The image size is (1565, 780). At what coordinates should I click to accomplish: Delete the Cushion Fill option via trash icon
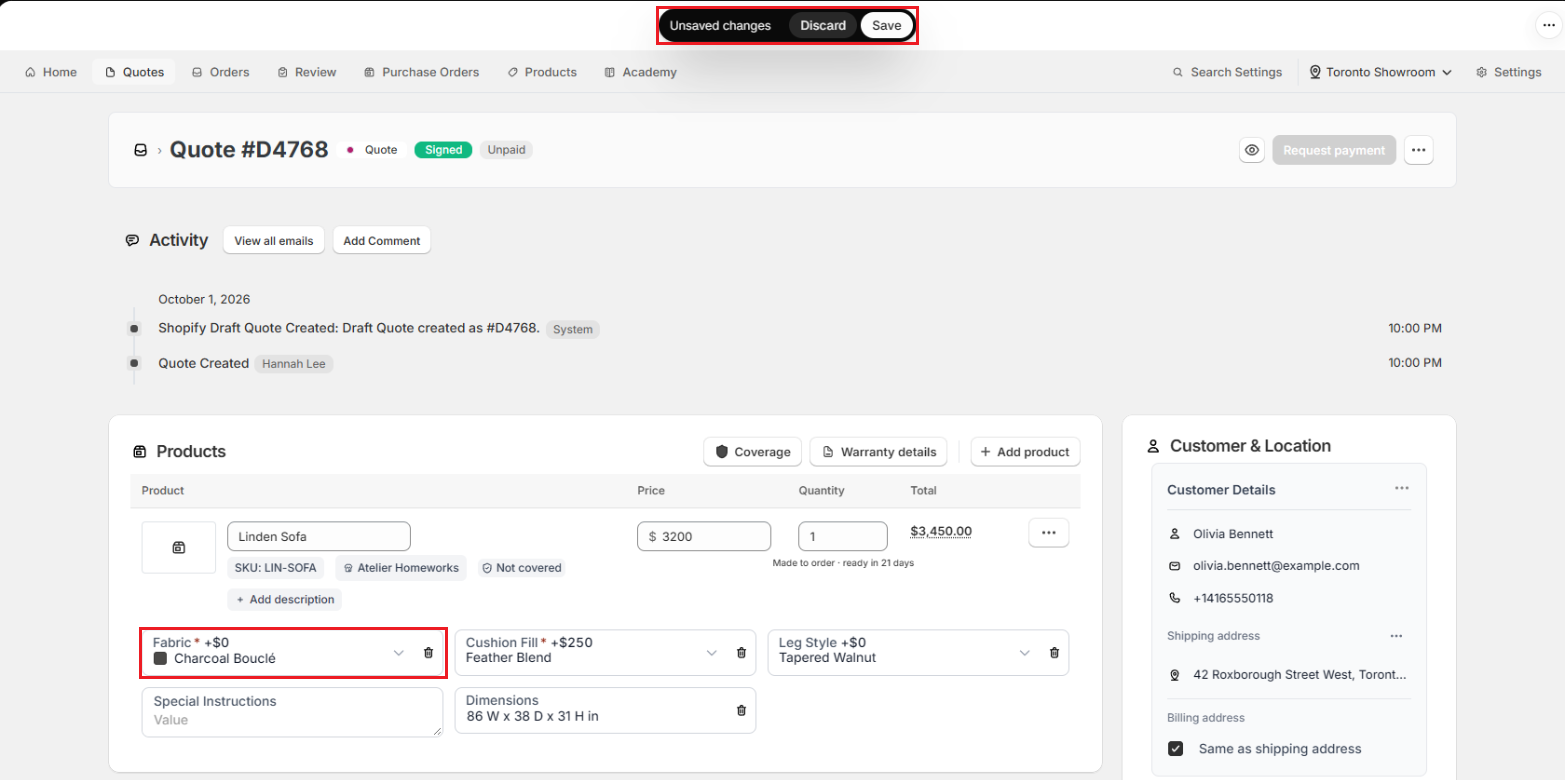click(741, 652)
